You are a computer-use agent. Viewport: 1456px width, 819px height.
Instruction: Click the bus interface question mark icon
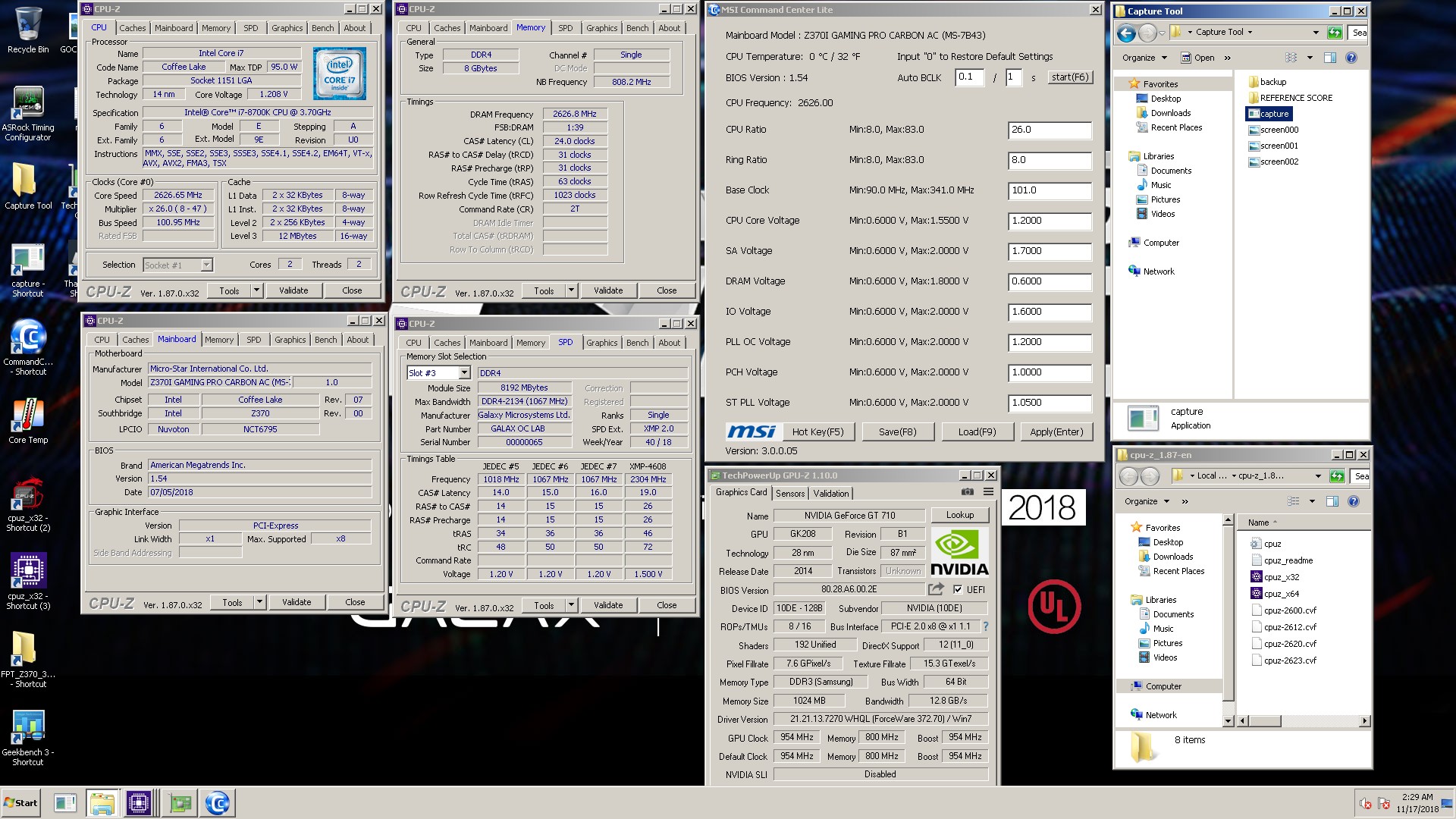click(x=986, y=626)
